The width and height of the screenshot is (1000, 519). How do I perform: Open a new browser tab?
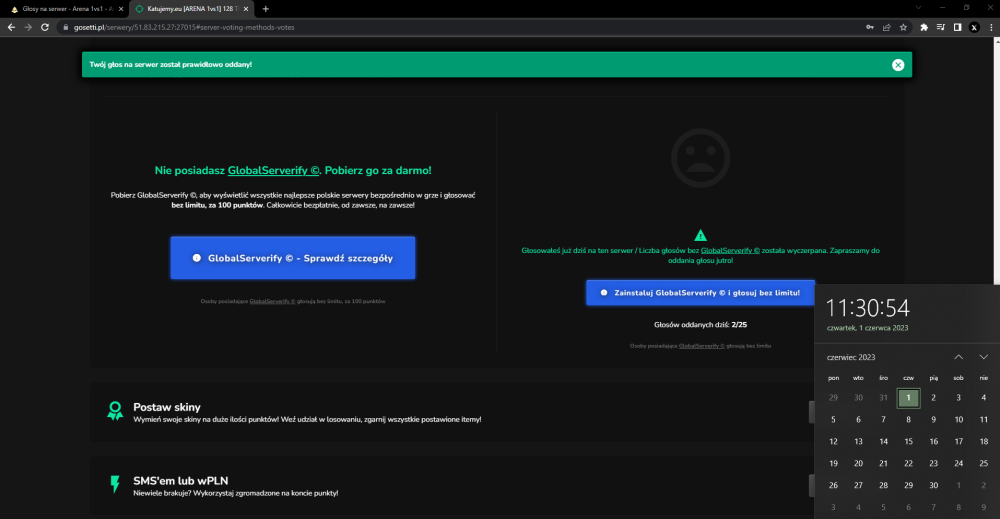(x=266, y=9)
